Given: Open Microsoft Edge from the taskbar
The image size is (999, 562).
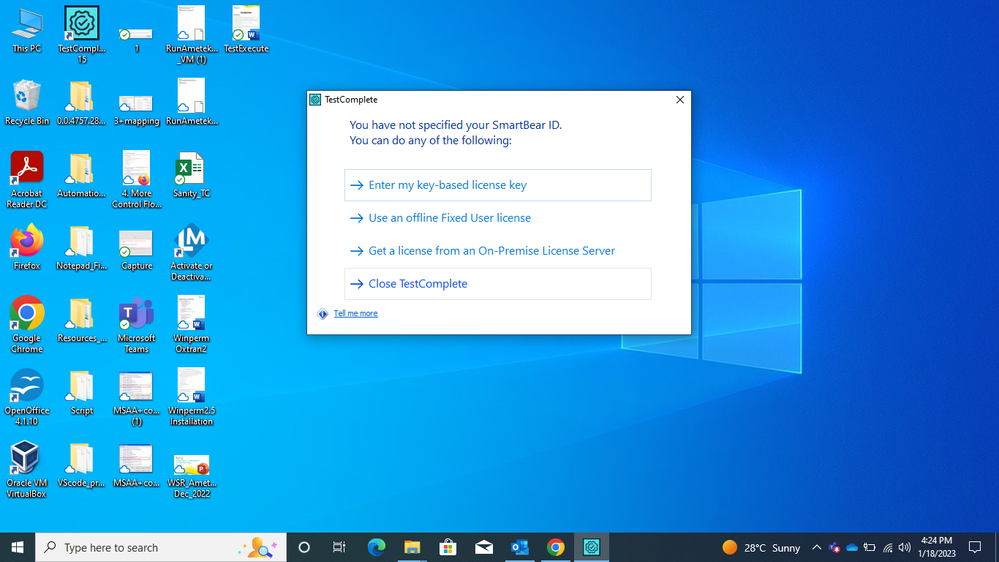Looking at the screenshot, I should point(376,547).
